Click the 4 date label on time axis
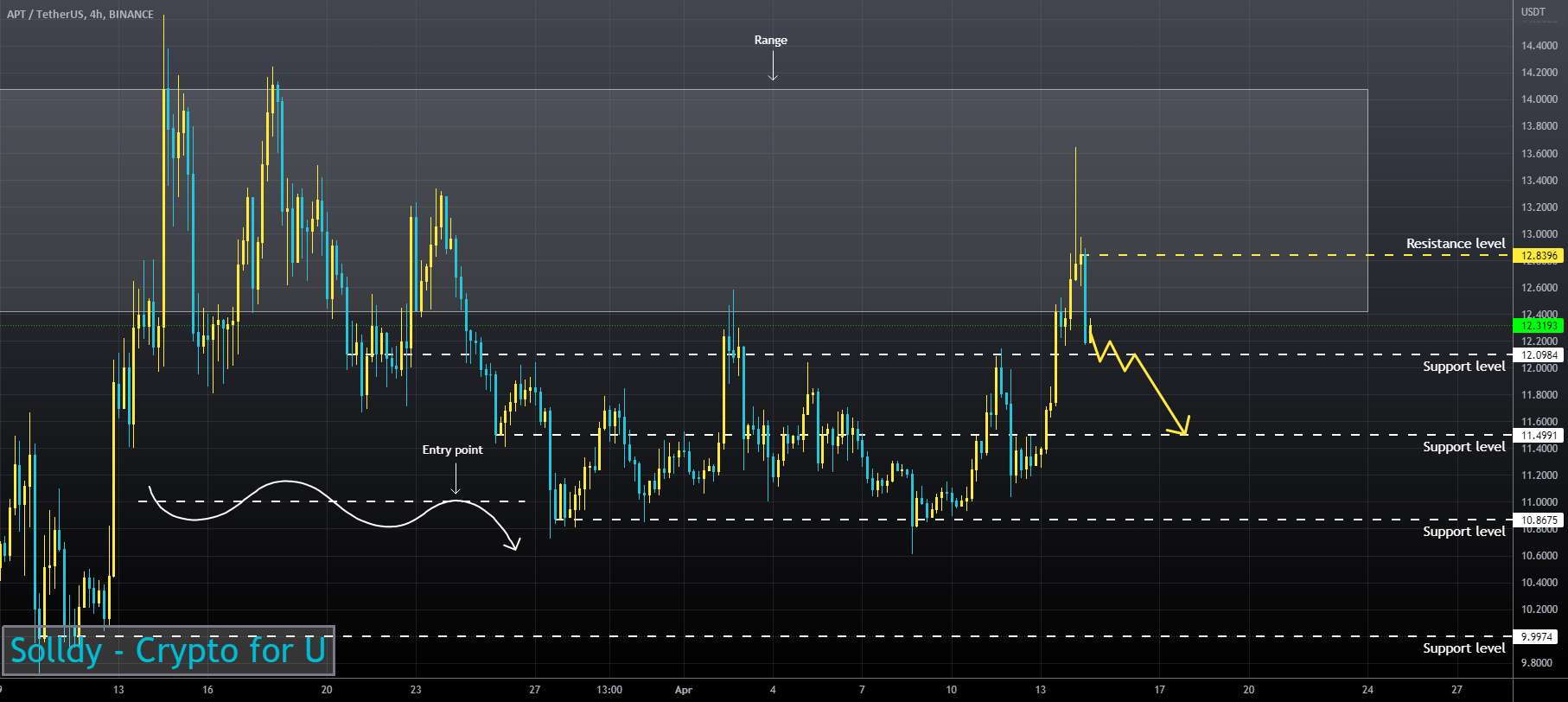This screenshot has width=1568, height=702. point(773,690)
